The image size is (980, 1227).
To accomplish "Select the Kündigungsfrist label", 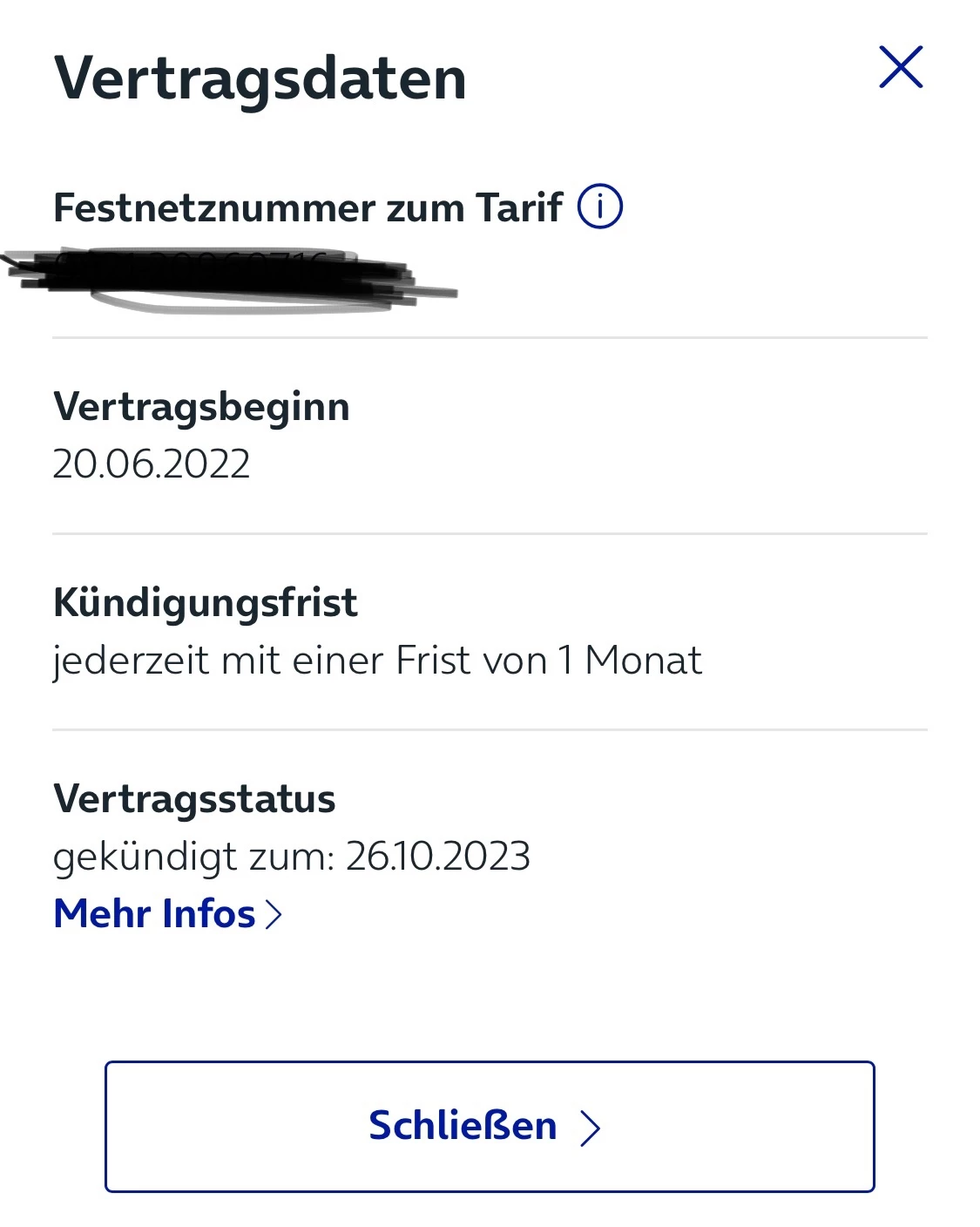I will [x=206, y=603].
